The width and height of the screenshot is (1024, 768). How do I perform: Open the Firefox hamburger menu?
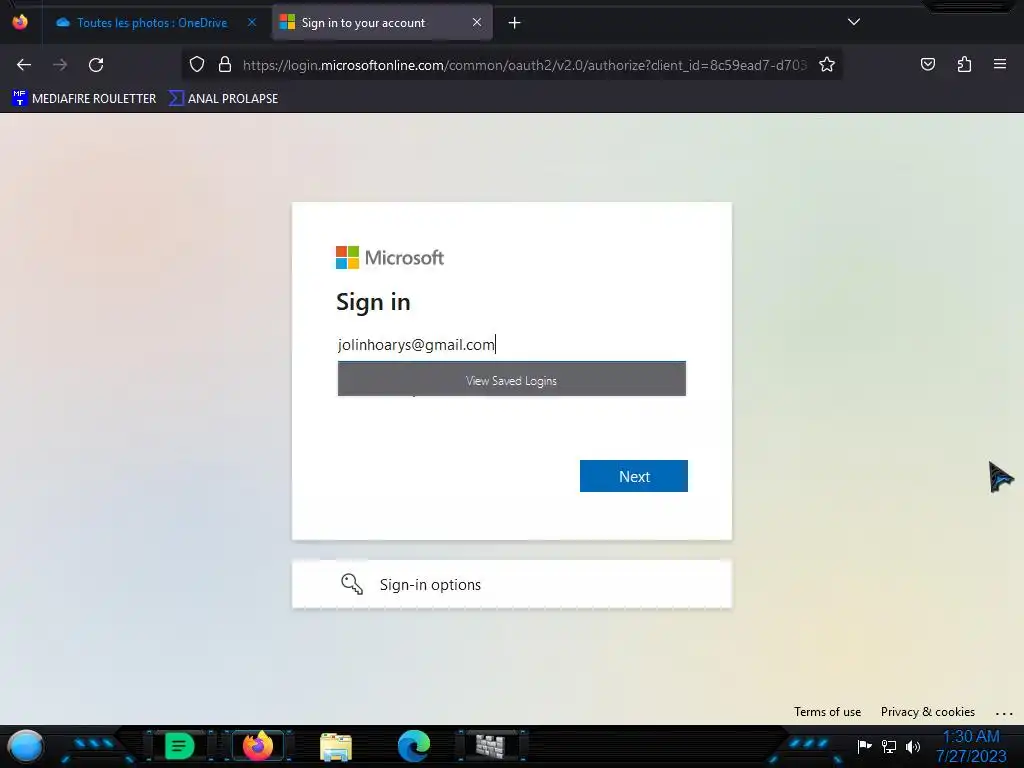(x=1000, y=64)
